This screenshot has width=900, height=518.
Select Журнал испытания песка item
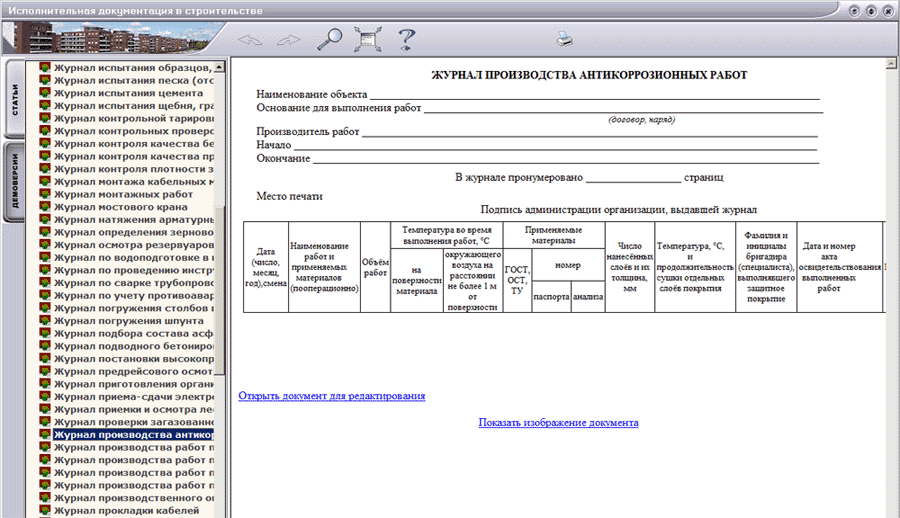click(133, 80)
